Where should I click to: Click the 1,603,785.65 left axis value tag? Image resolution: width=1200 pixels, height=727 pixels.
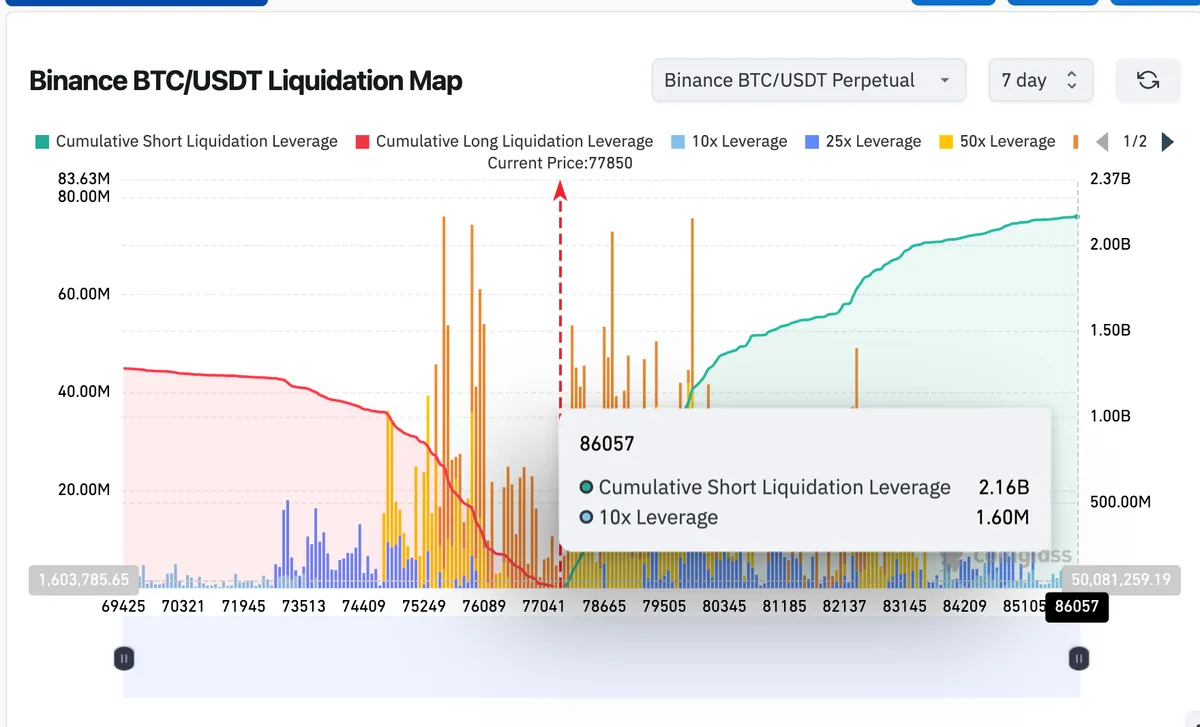tap(84, 579)
